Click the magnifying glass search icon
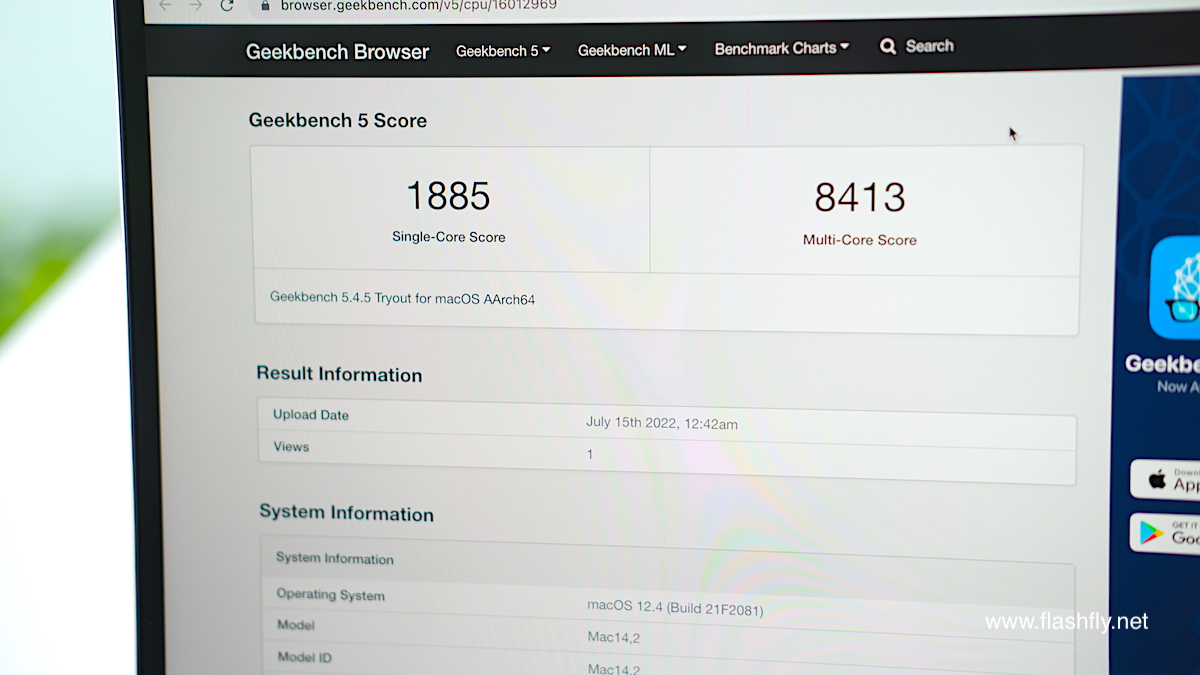Image resolution: width=1200 pixels, height=675 pixels. click(887, 46)
